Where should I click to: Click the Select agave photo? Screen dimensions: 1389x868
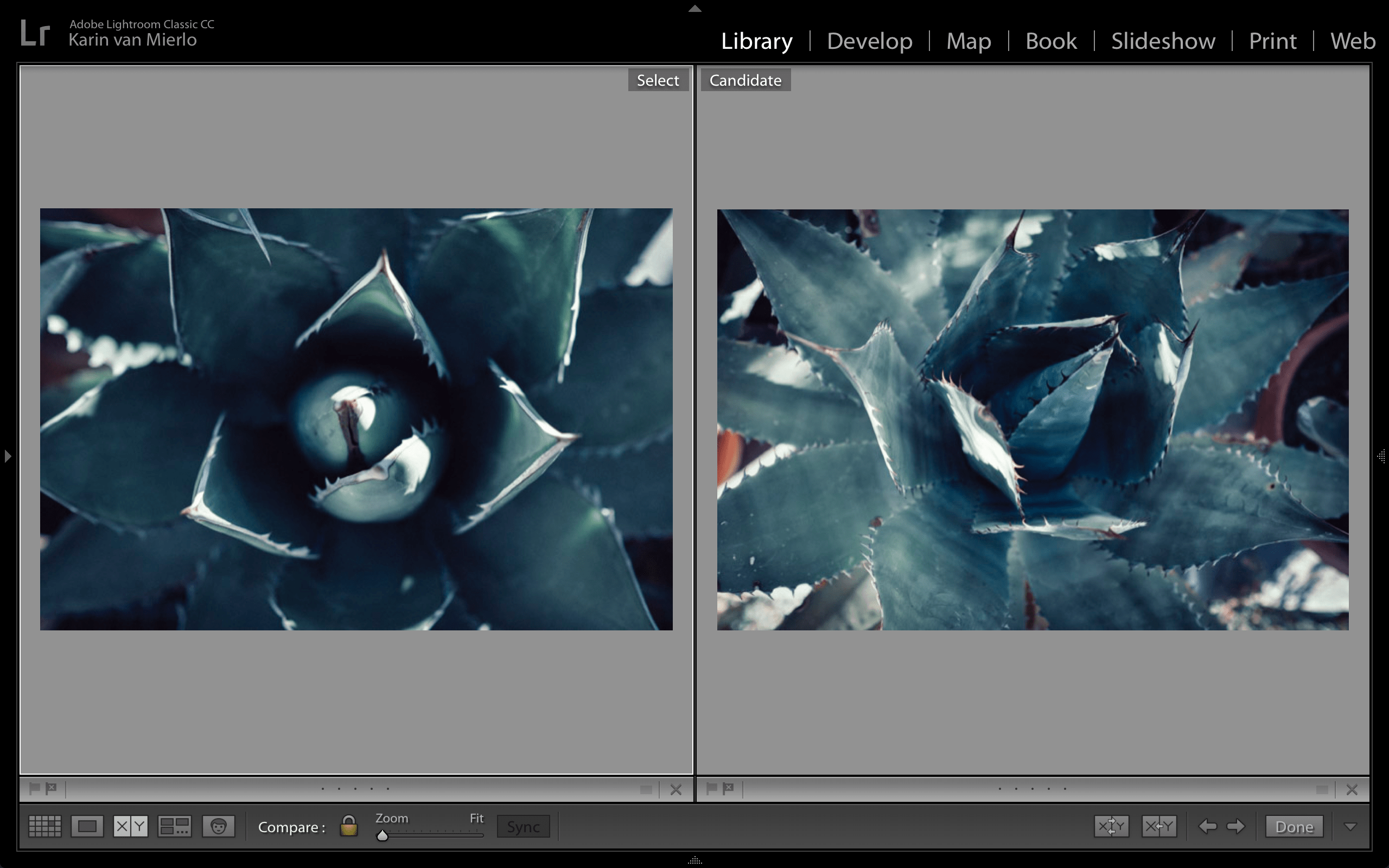[x=356, y=419]
